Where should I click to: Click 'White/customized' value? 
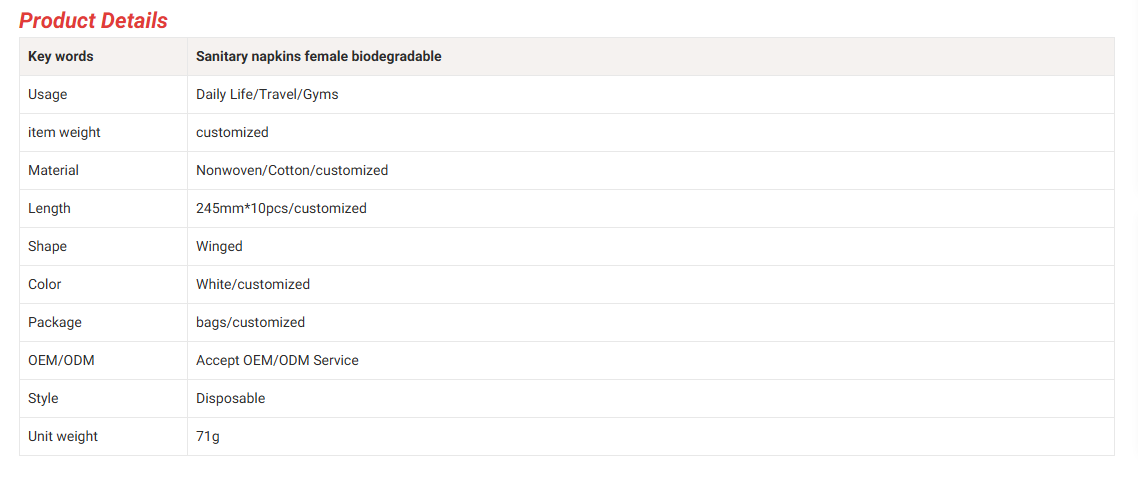[253, 284]
